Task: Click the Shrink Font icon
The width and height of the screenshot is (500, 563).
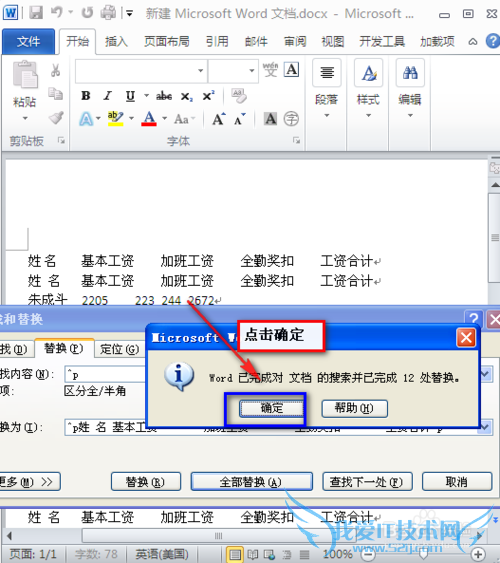Action: tap(240, 119)
